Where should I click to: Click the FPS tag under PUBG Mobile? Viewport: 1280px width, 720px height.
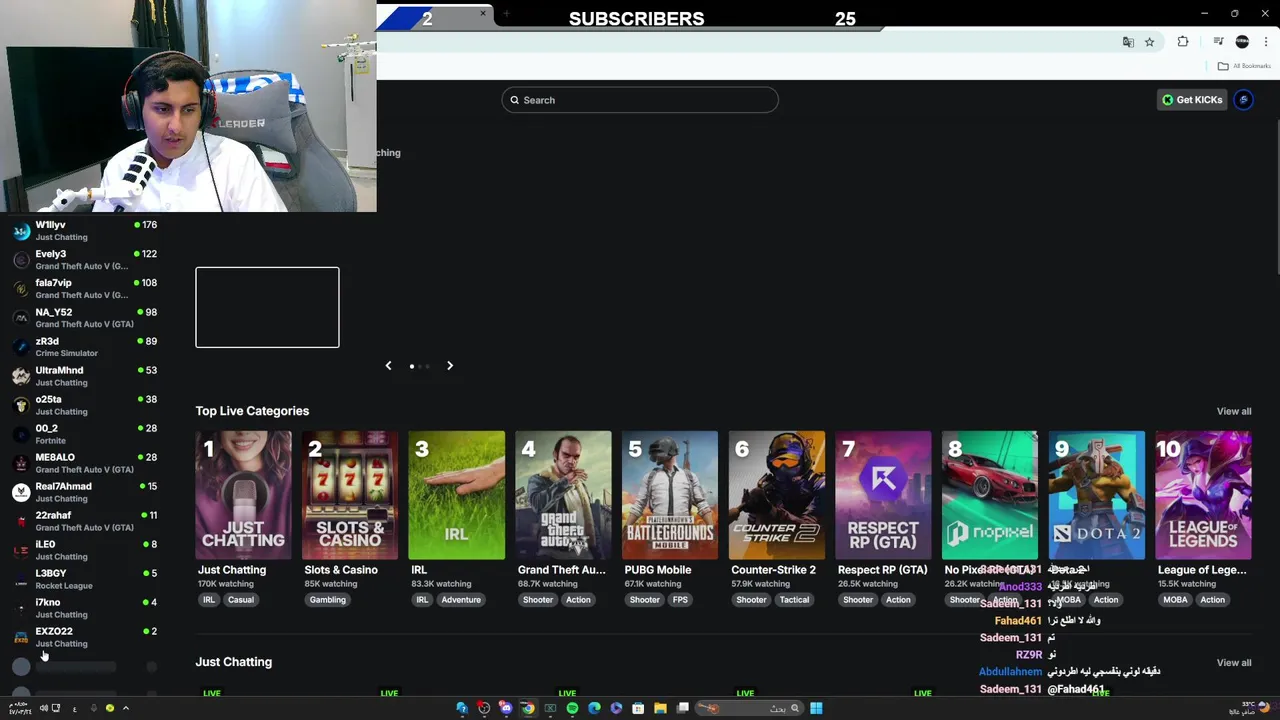point(680,600)
